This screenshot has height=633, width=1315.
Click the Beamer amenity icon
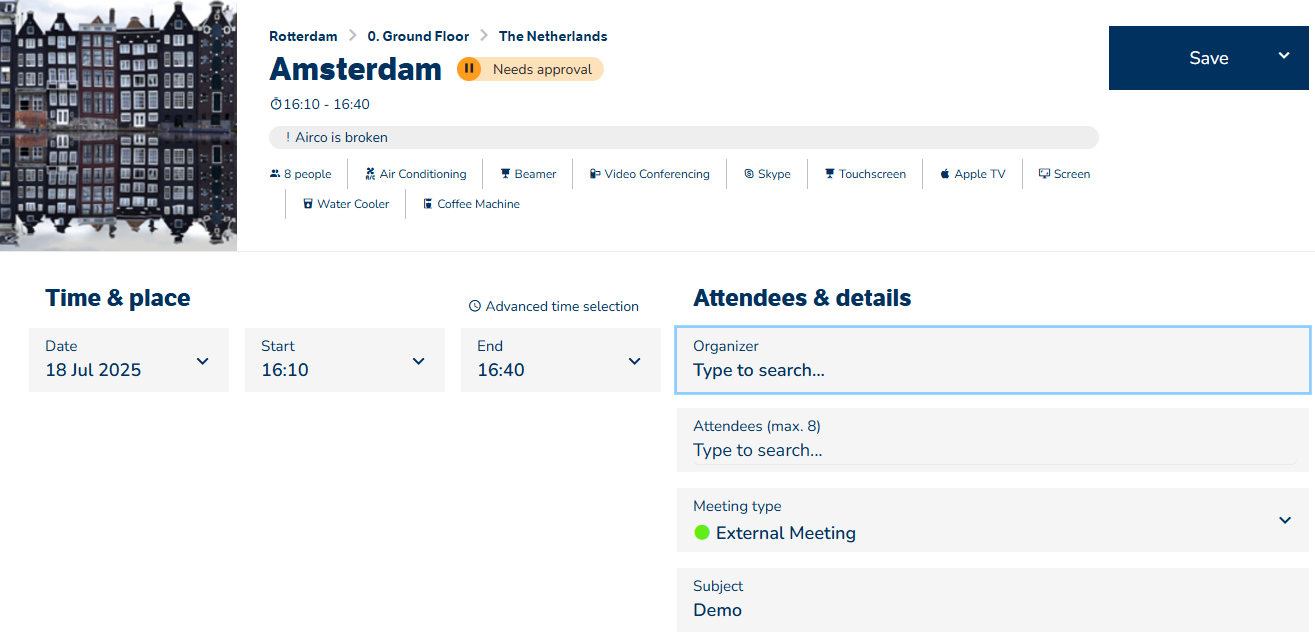[x=506, y=174]
